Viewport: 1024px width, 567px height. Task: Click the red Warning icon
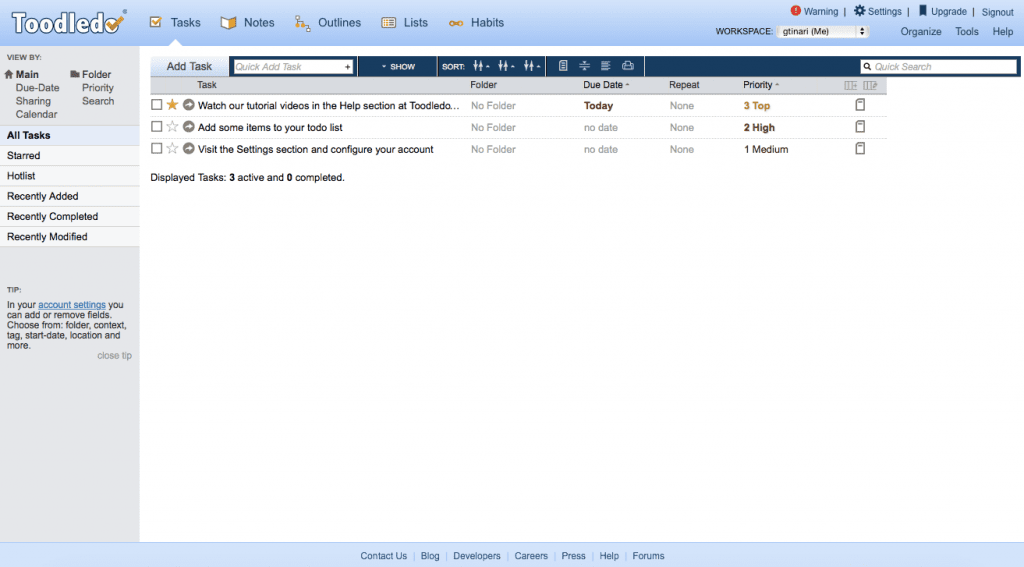tap(795, 10)
